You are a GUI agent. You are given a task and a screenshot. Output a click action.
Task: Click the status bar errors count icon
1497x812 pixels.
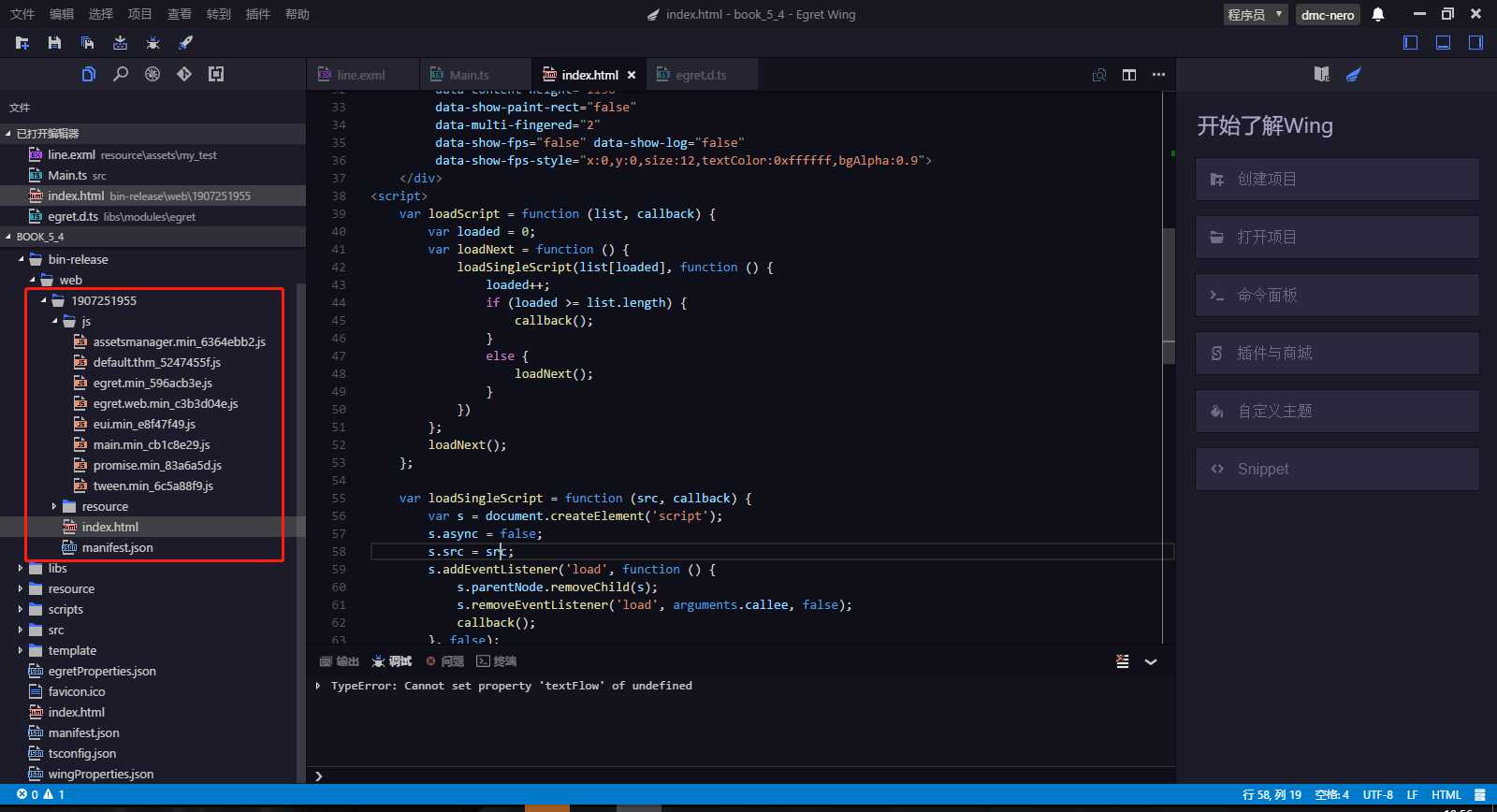click(27, 794)
